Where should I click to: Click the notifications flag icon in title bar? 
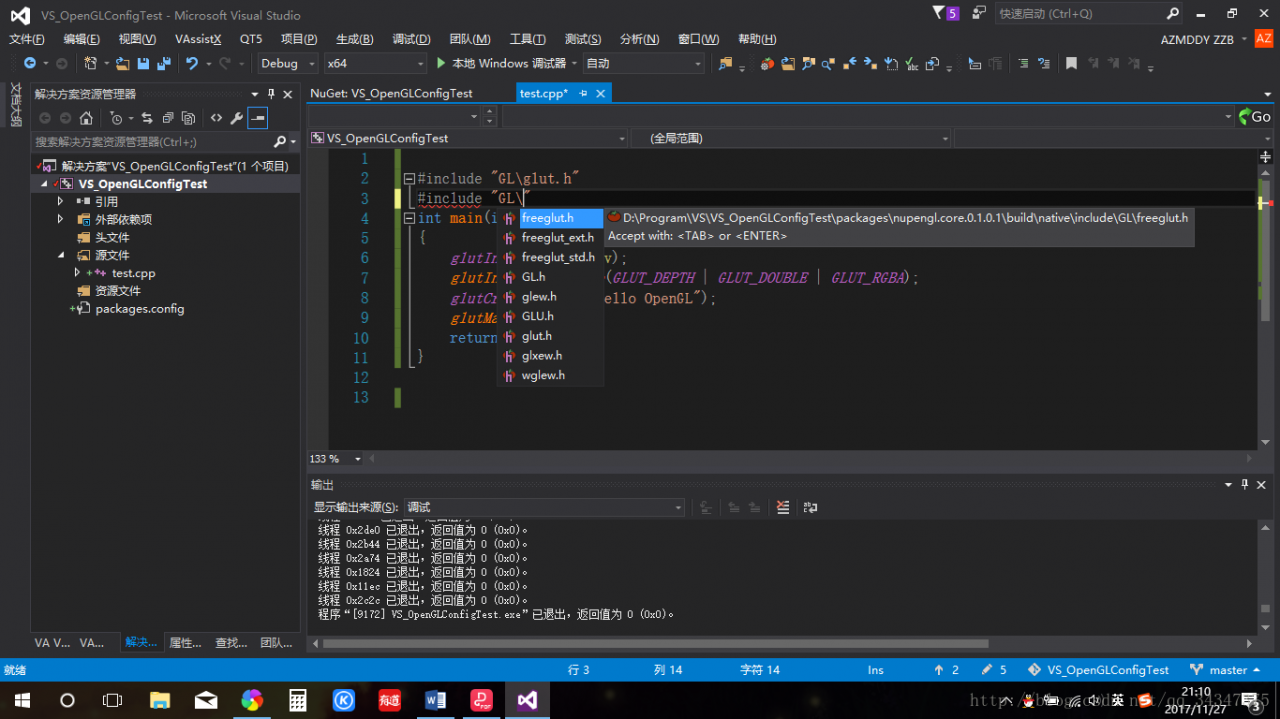939,14
